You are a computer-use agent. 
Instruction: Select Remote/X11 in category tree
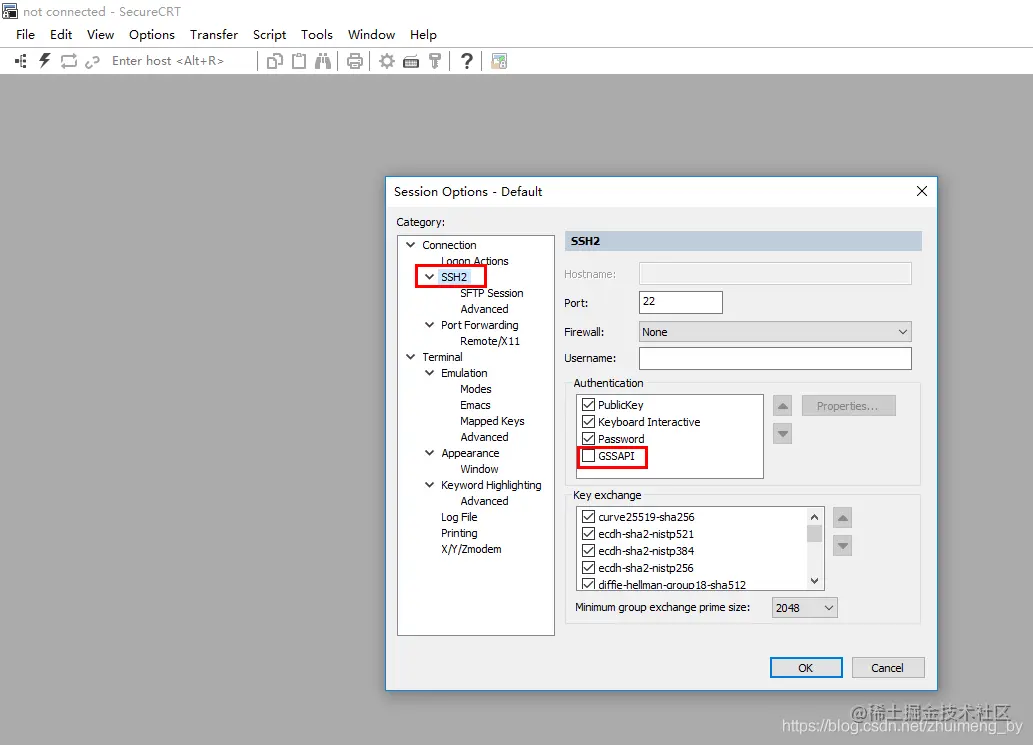(x=489, y=341)
